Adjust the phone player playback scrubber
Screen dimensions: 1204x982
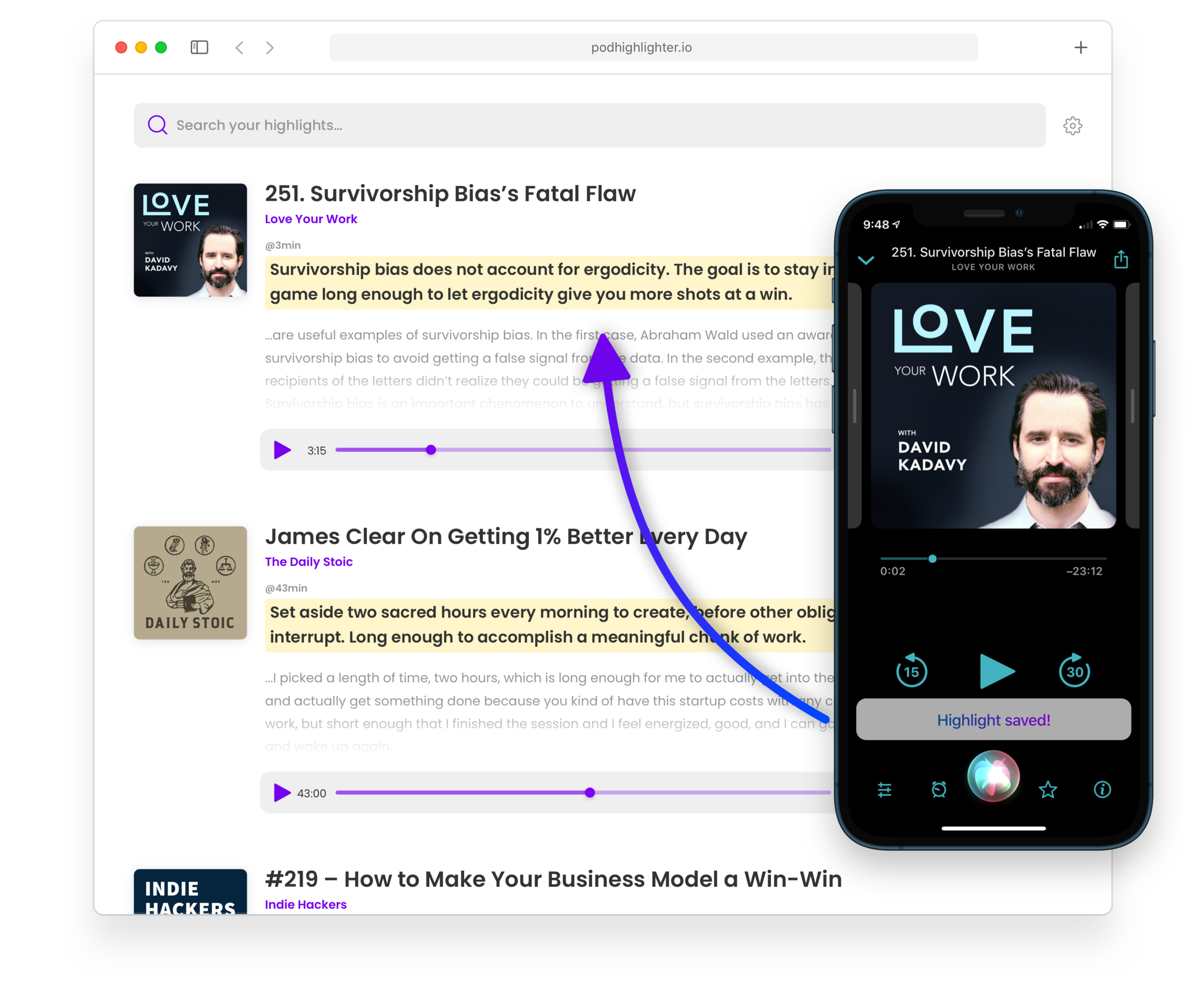[x=993, y=559]
